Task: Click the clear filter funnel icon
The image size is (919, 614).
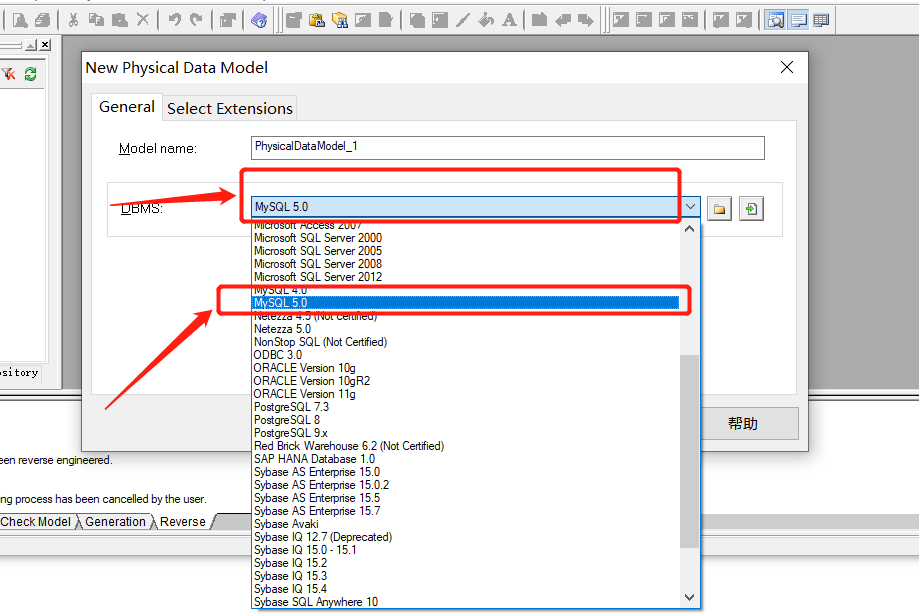Action: [x=9, y=74]
